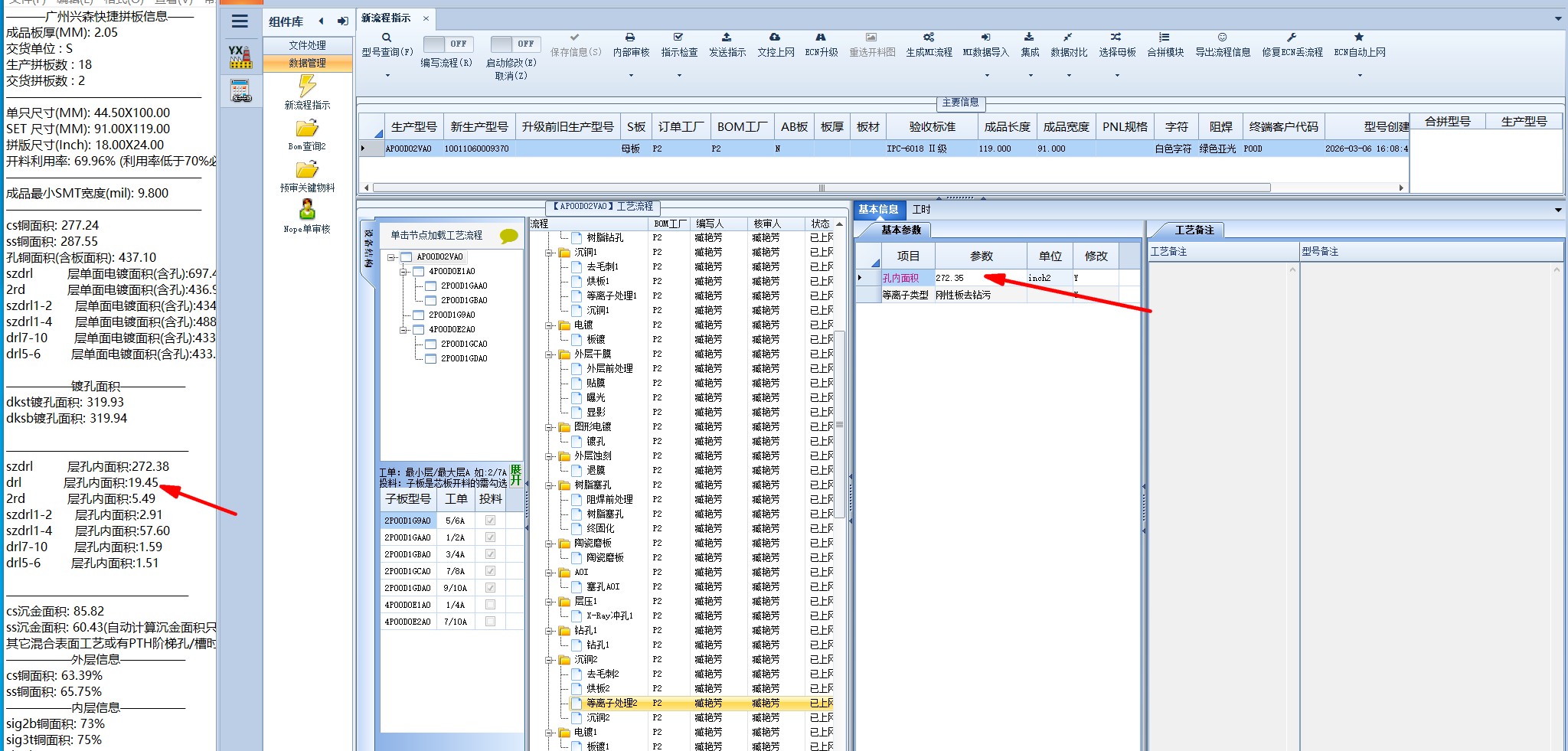
Task: Open the dropdown arrow under 内部审核
Action: (631, 75)
